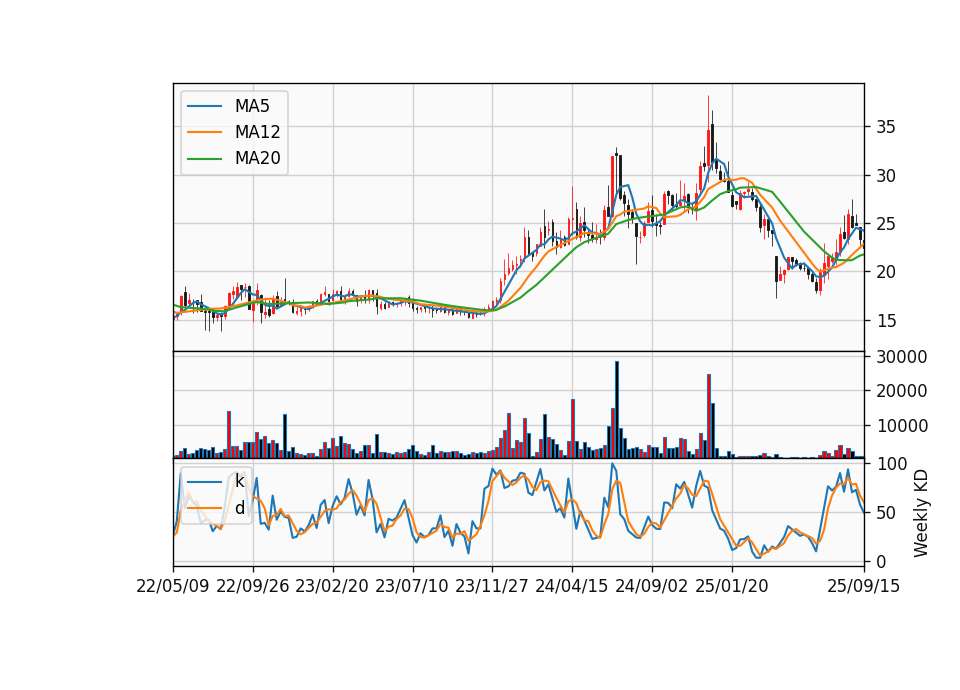Click the MA5 legend label

[252, 106]
